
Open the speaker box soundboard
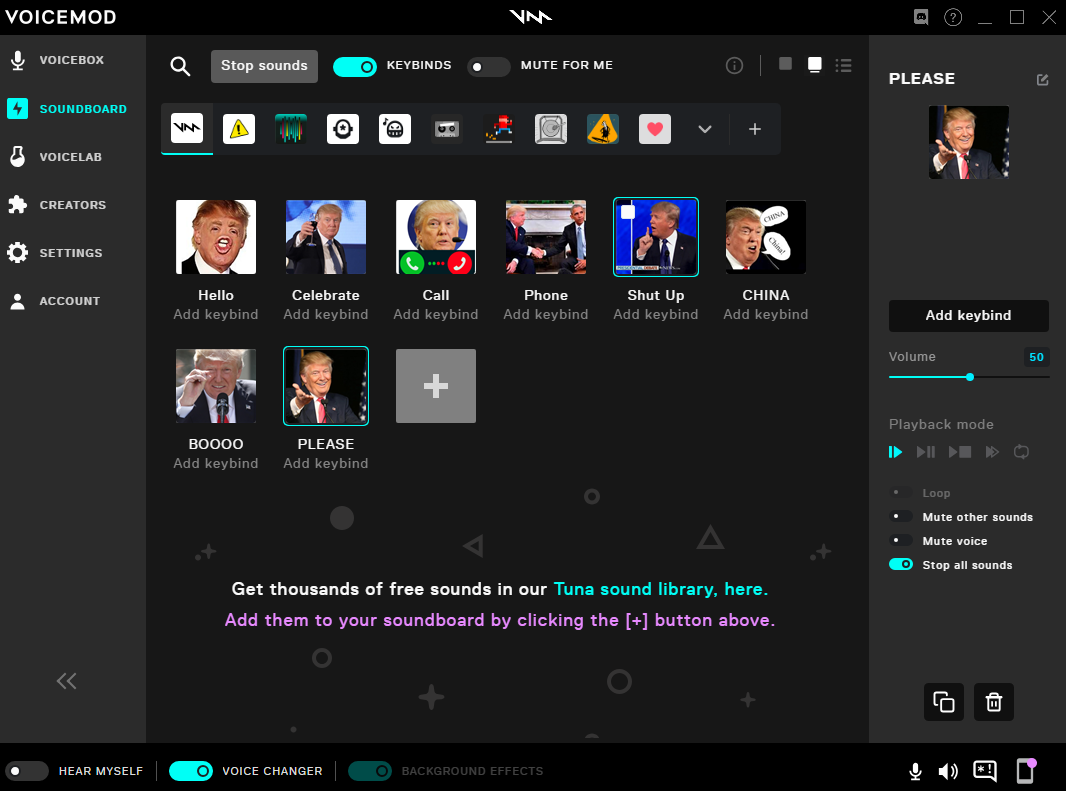click(551, 129)
